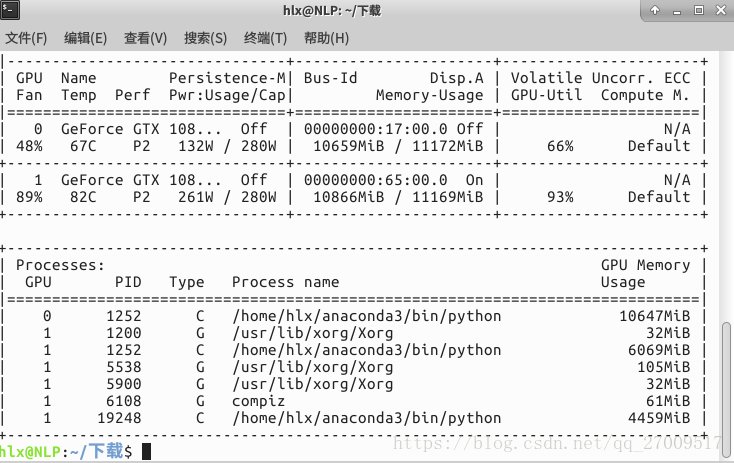This screenshot has width=734, height=463.
Task: Maximize the terminal window
Action: [x=699, y=10]
